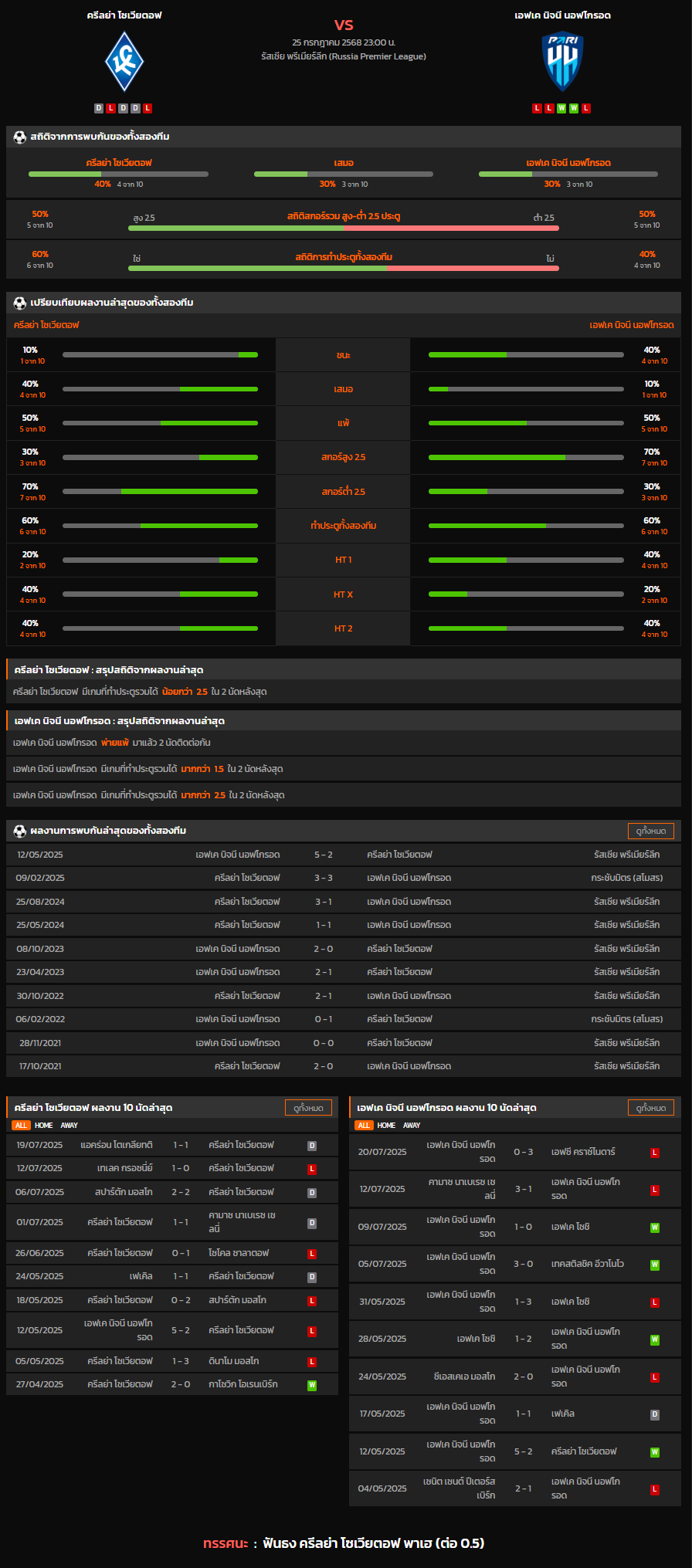The width and height of the screenshot is (692, 1568).
Task: Click the เอฟเค นิจนี นอฟโกรอด team name in the page header
Action: coord(563,15)
